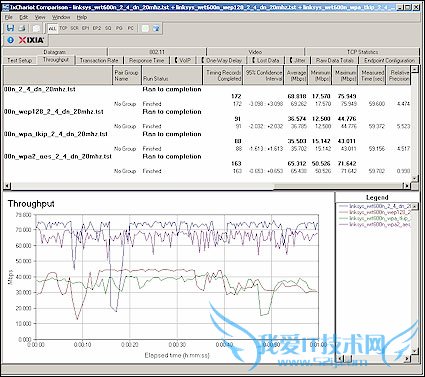Open the VoIP tab
425x377 pixels.
(x=183, y=60)
